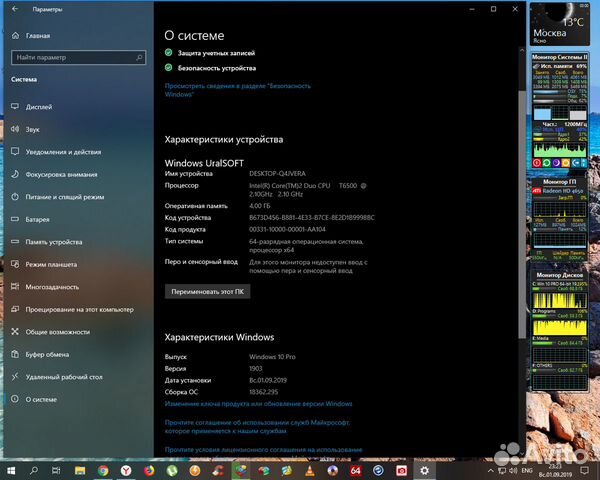Open File Explorer from the taskbar
The image size is (600, 480).
[80, 470]
